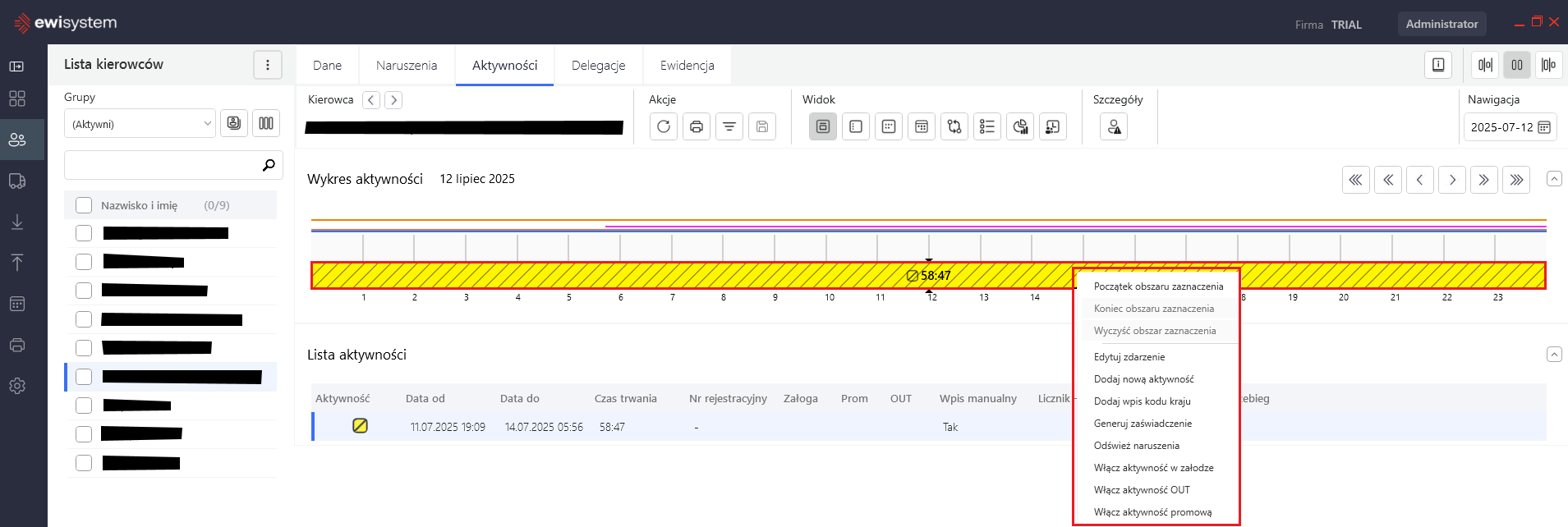The width and height of the screenshot is (1568, 527).
Task: Jump to next day with single right chevron
Action: (1451, 180)
